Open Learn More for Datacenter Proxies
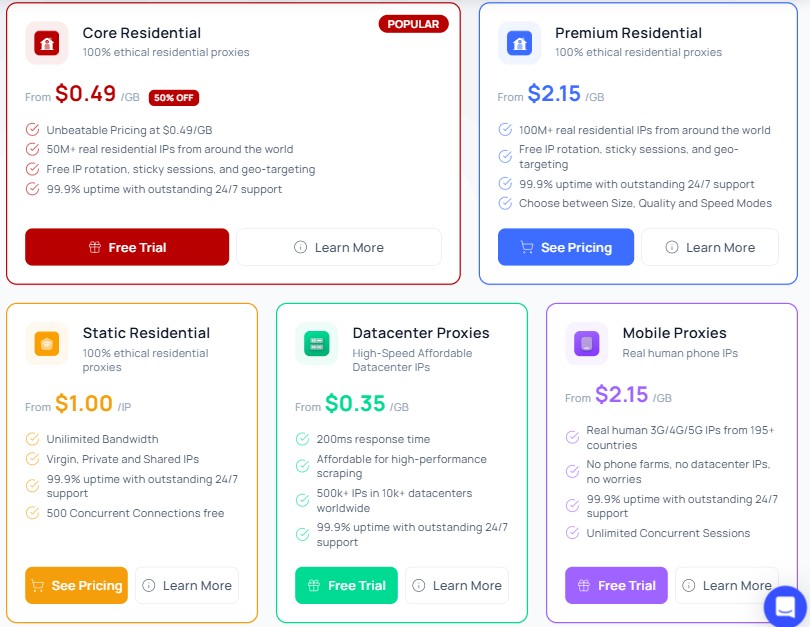 [457, 585]
